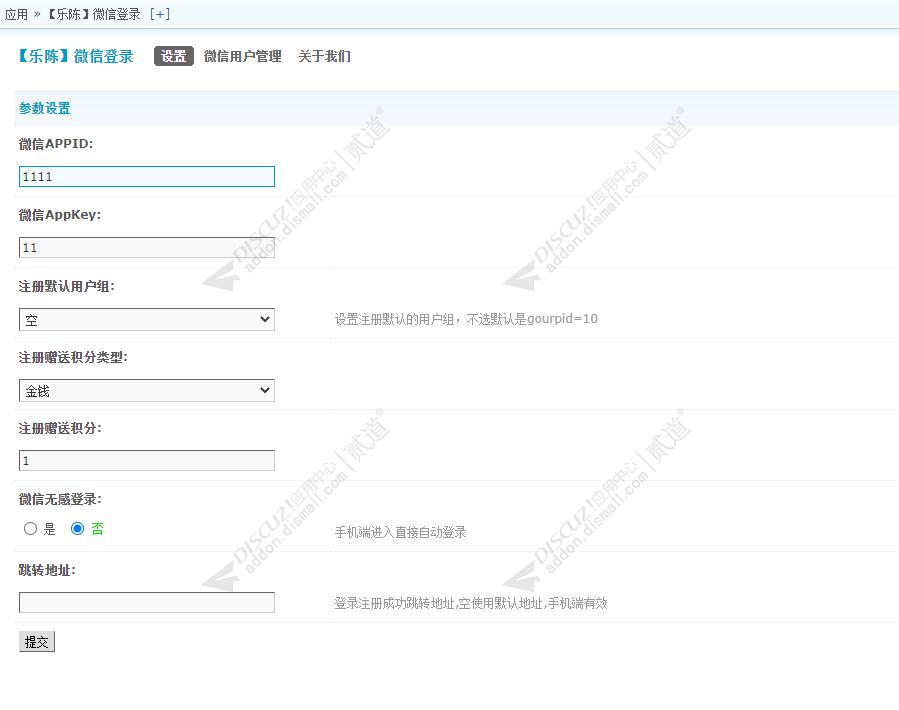The image size is (899, 710).
Task: Click the 微信APPID: label
Action: 56,144
